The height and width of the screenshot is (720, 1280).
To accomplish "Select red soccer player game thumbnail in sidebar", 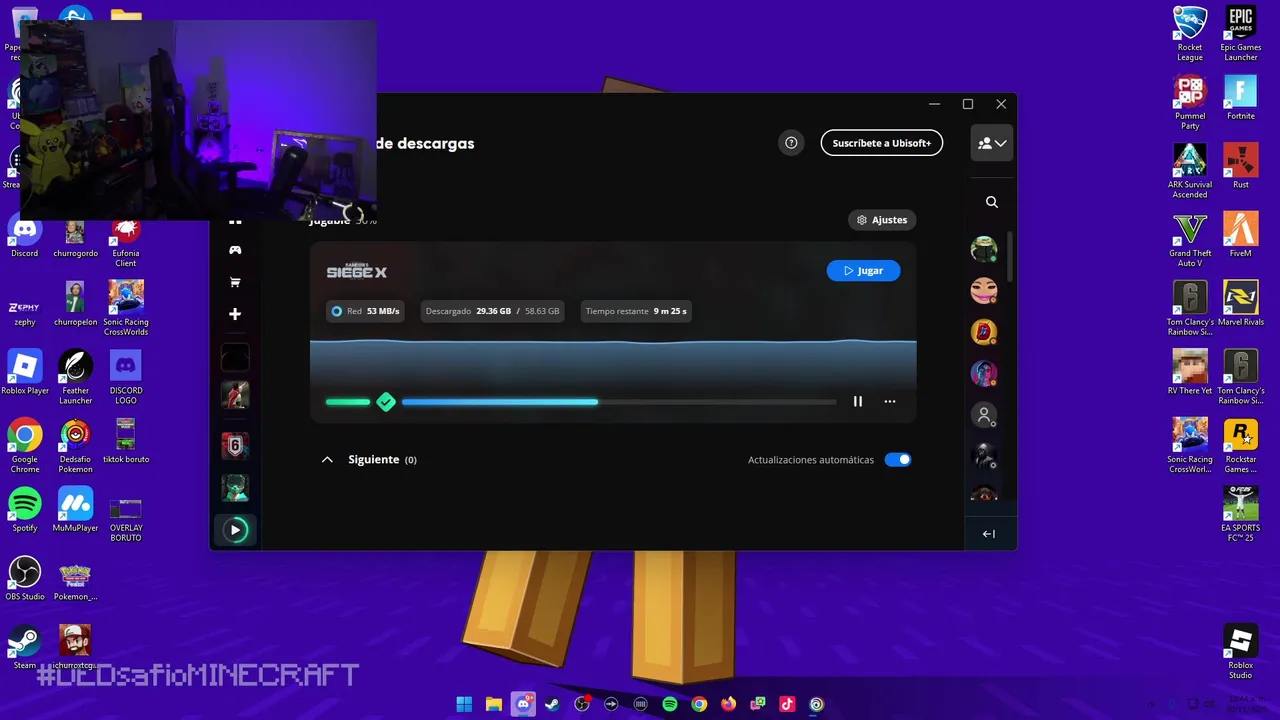I will [235, 395].
